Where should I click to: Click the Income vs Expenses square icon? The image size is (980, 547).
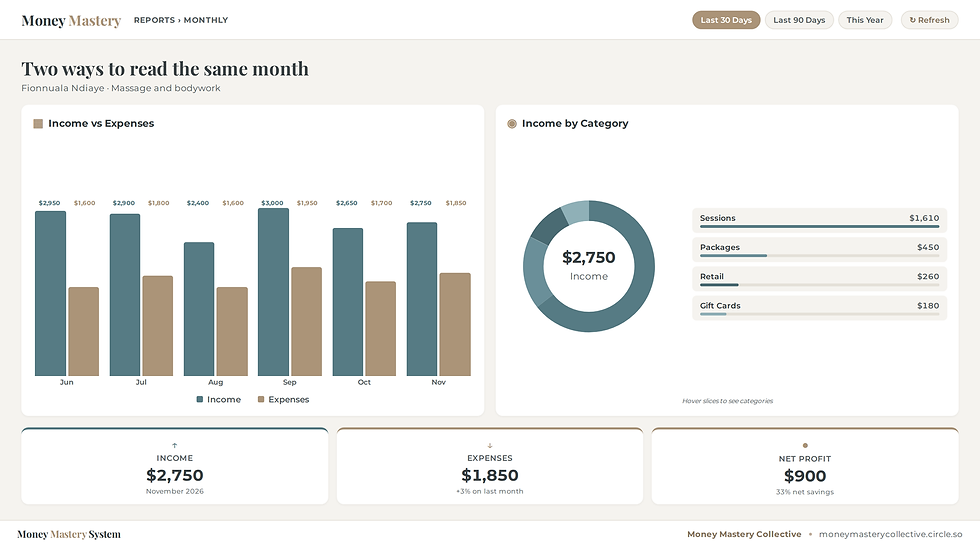pos(38,124)
